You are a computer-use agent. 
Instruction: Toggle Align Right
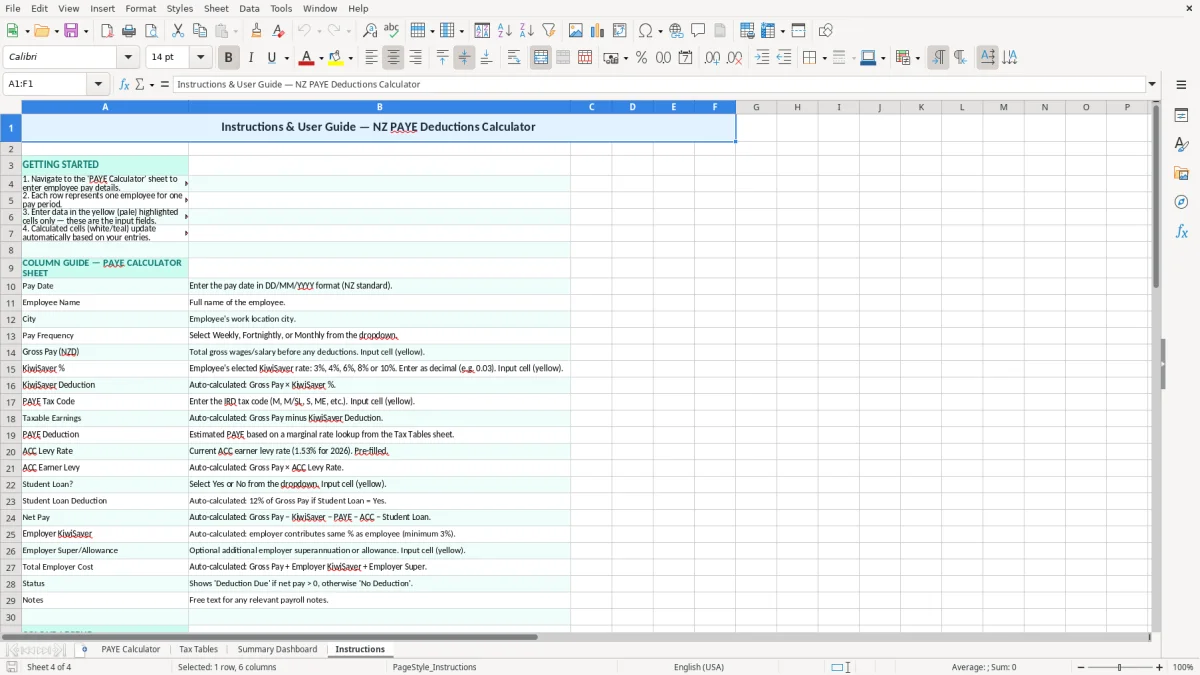(415, 58)
